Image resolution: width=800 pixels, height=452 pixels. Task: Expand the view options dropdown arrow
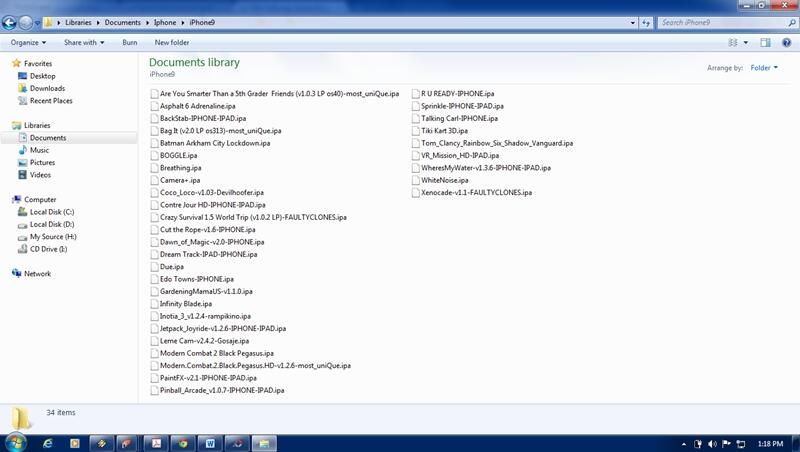(745, 42)
